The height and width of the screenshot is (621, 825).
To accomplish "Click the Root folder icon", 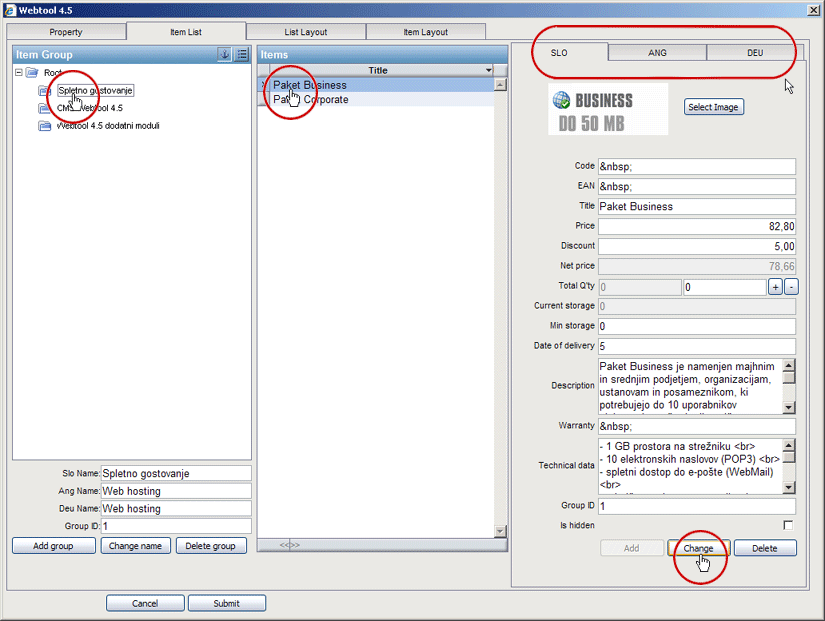I will [32, 73].
